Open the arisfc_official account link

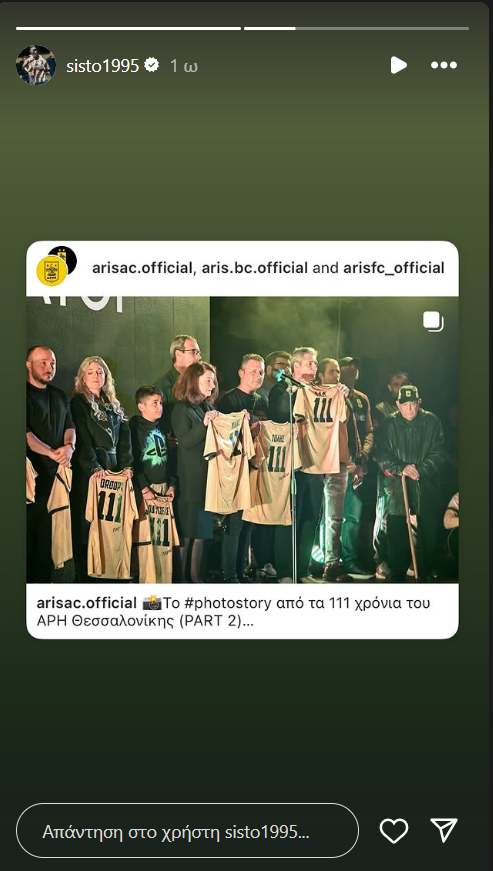tap(394, 268)
